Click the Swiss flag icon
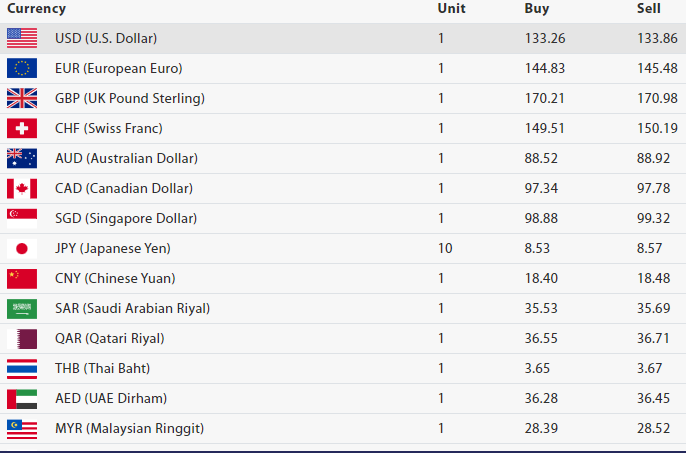The width and height of the screenshot is (686, 453). point(22,128)
